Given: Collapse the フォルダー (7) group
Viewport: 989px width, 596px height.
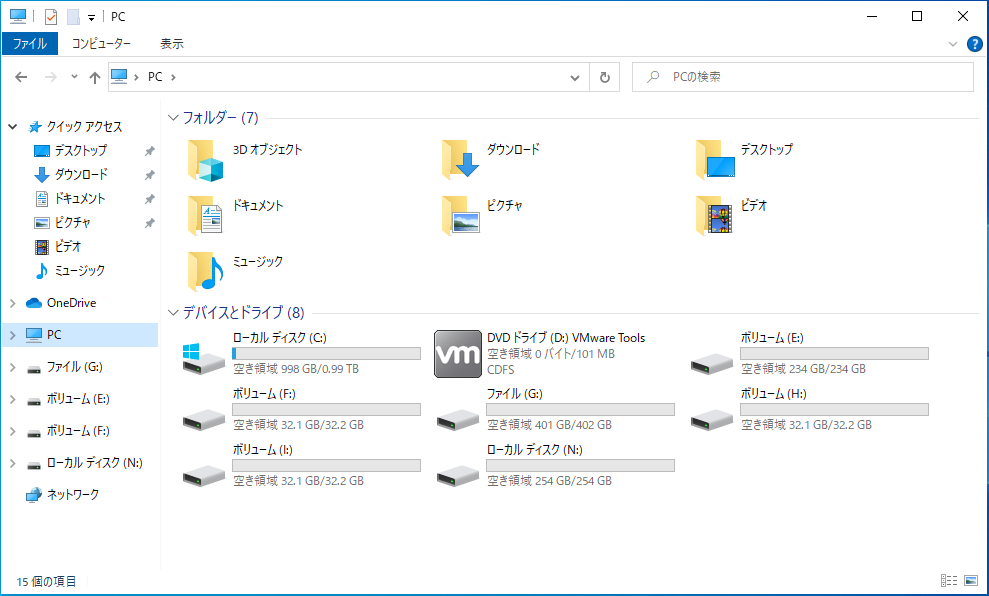Looking at the screenshot, I should tap(173, 117).
